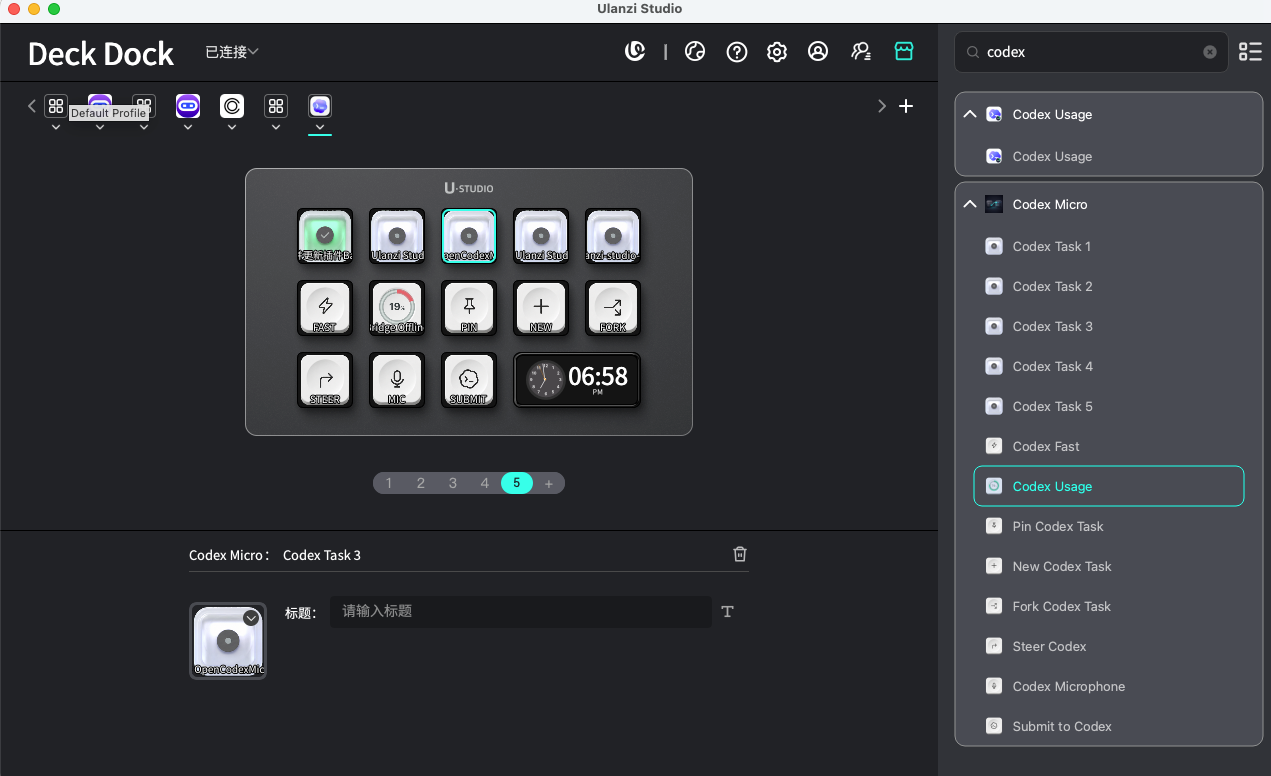Click the right arrow after profile icons
The image size is (1271, 776).
pyautogui.click(x=882, y=106)
